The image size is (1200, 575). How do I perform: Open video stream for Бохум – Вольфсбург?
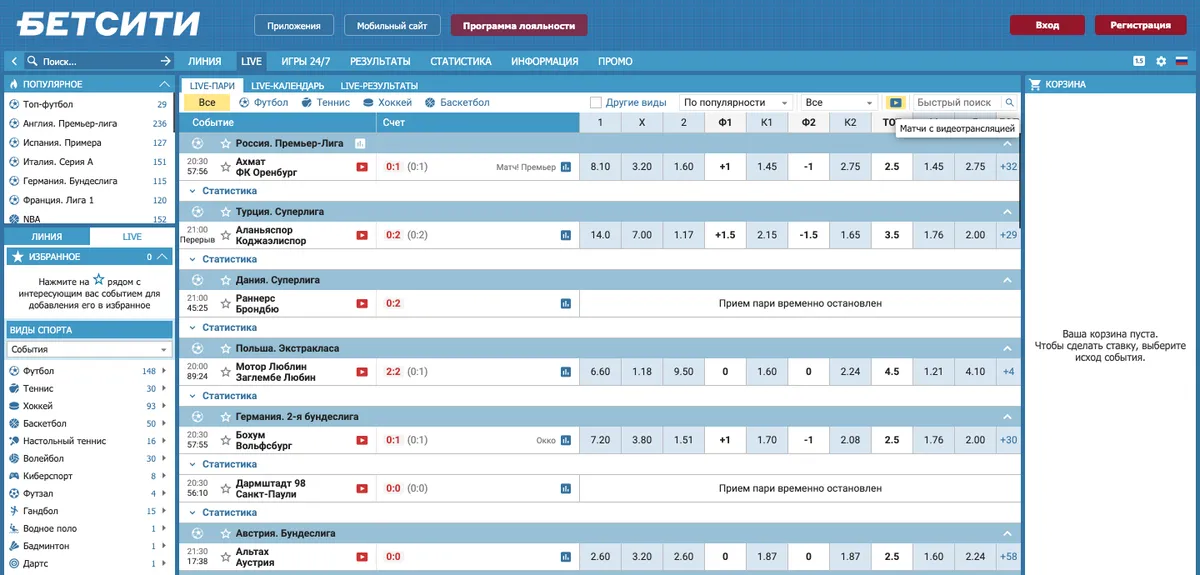point(362,440)
